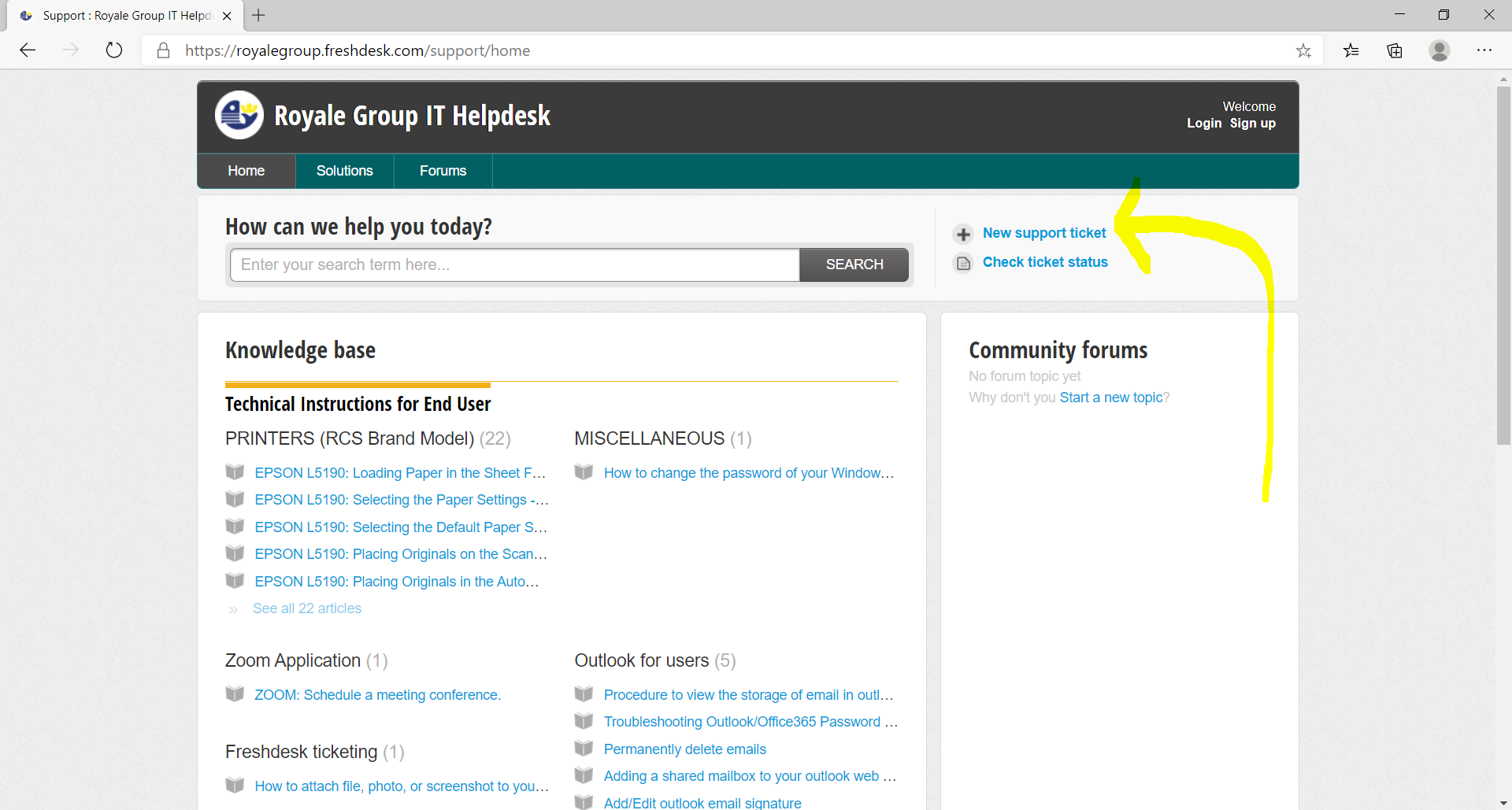
Task: Open New support ticket link
Action: pos(1044,233)
